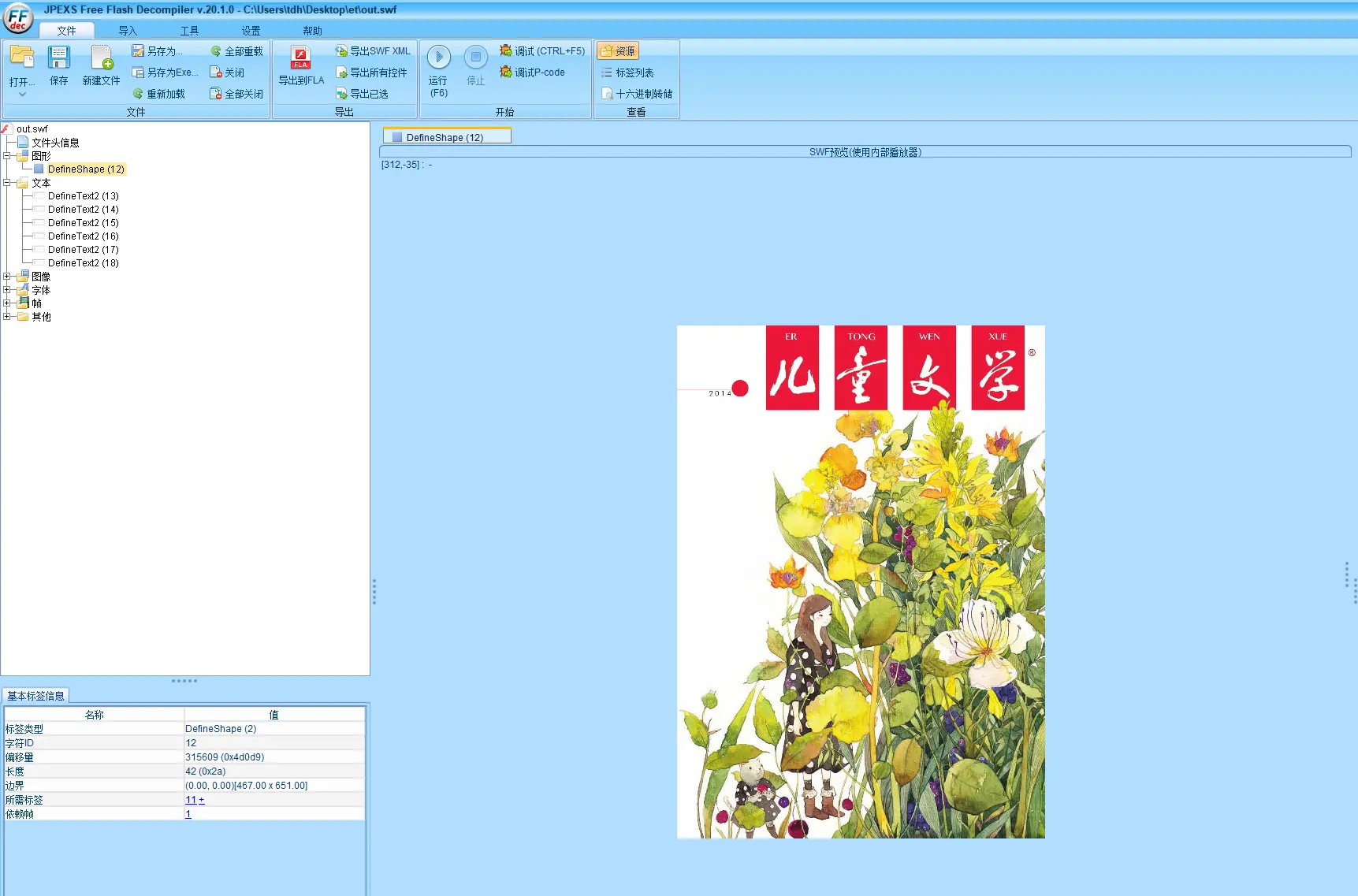Select the out.swf root node
The height and width of the screenshot is (896, 1358).
(32, 129)
